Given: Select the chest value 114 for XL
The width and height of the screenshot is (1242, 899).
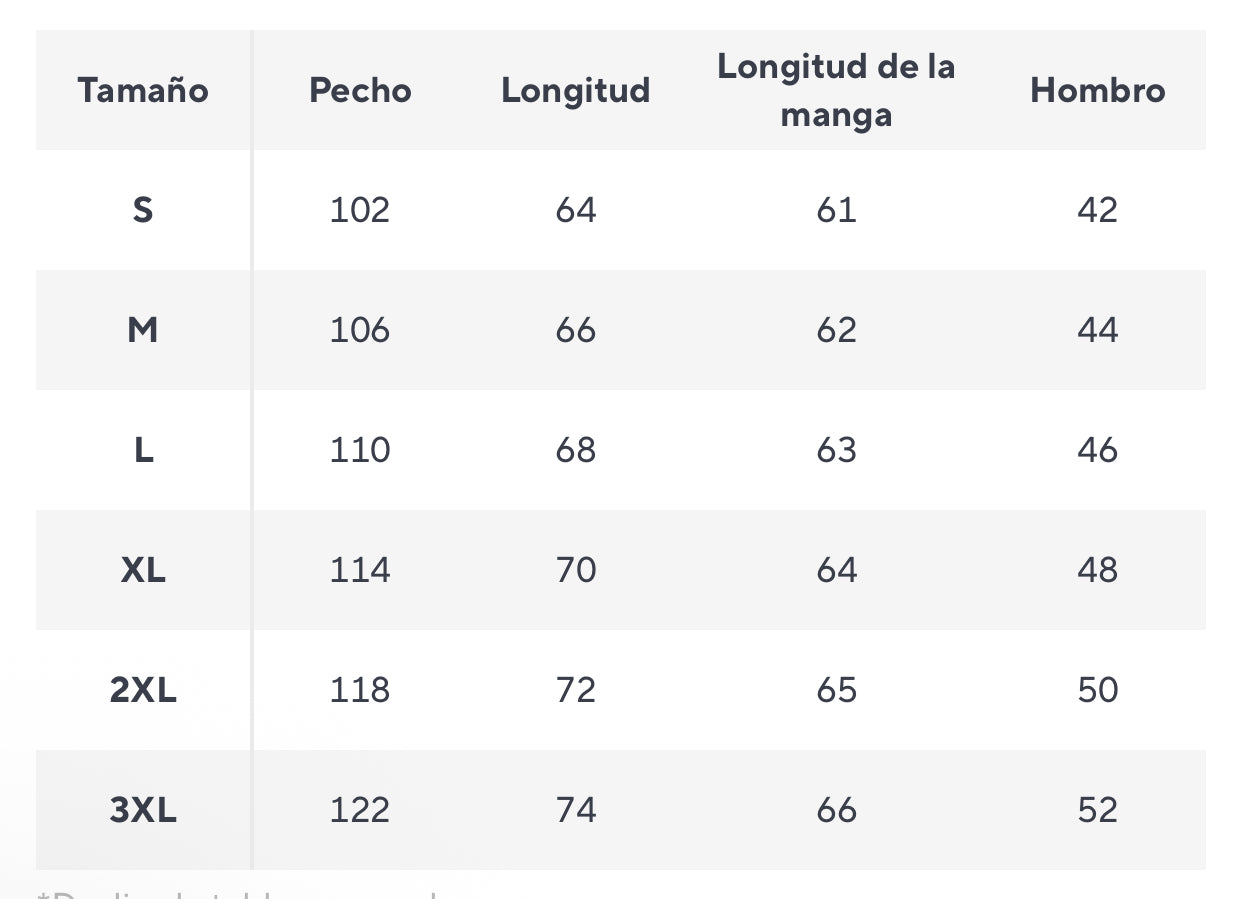Looking at the screenshot, I should (360, 570).
